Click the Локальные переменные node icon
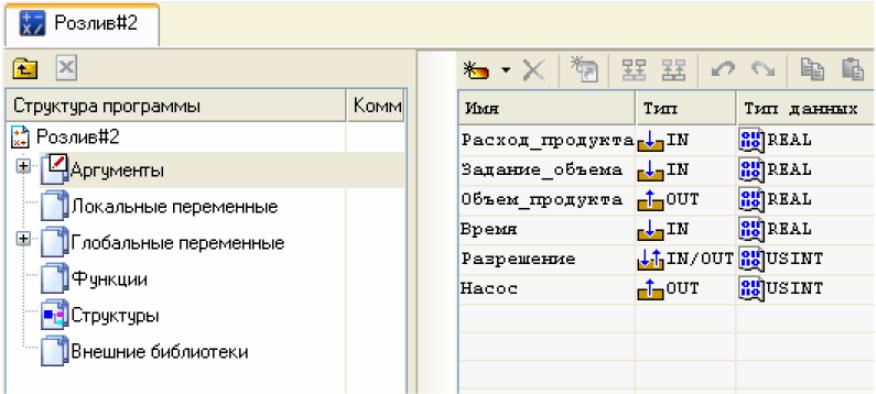This screenshot has width=876, height=394. point(55,206)
